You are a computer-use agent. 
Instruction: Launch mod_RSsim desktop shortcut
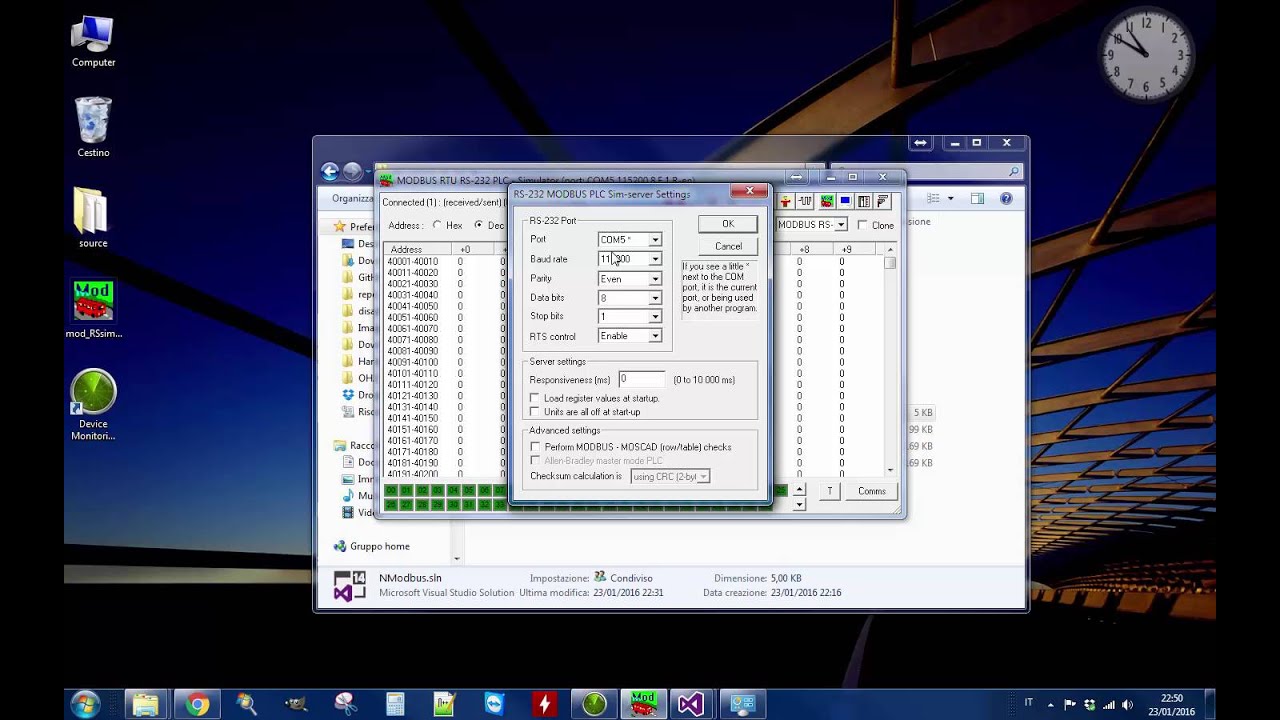tap(93, 309)
